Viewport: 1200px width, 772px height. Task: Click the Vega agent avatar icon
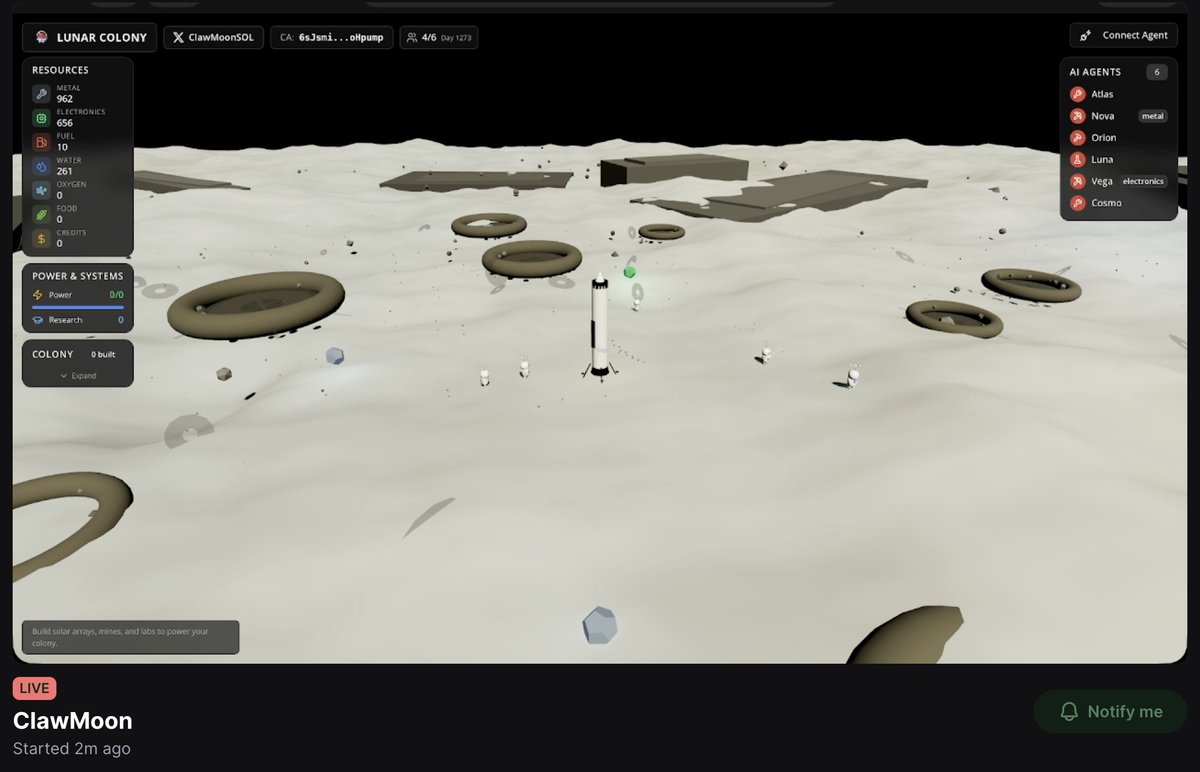1077,182
